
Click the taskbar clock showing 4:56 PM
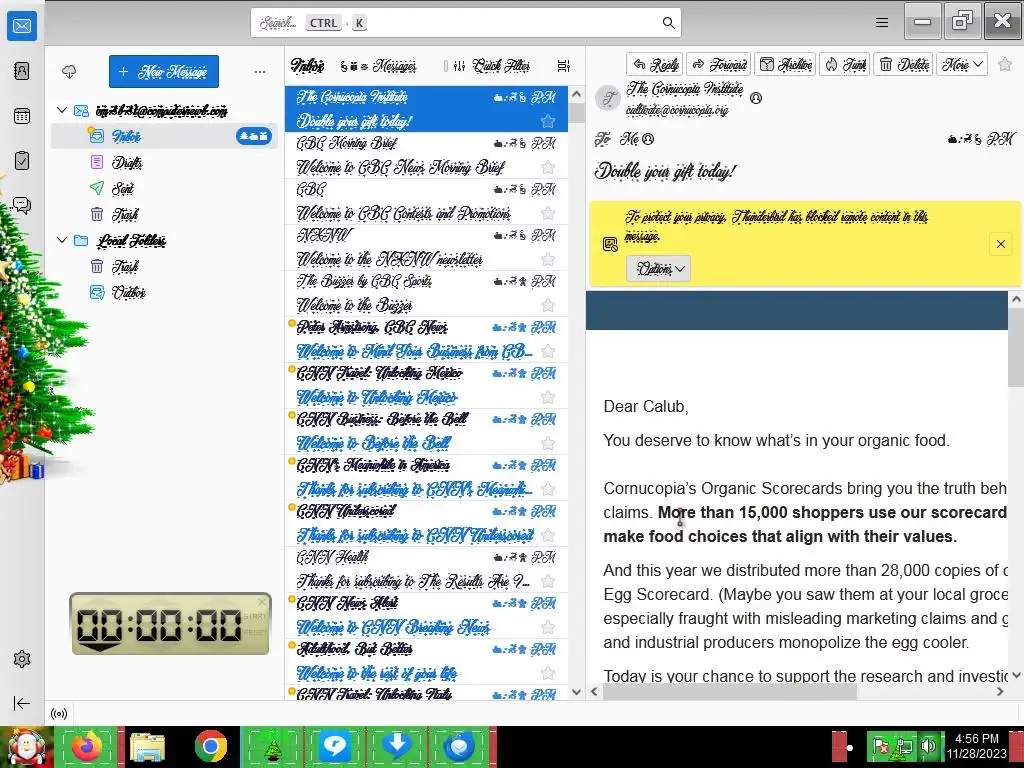(976, 746)
